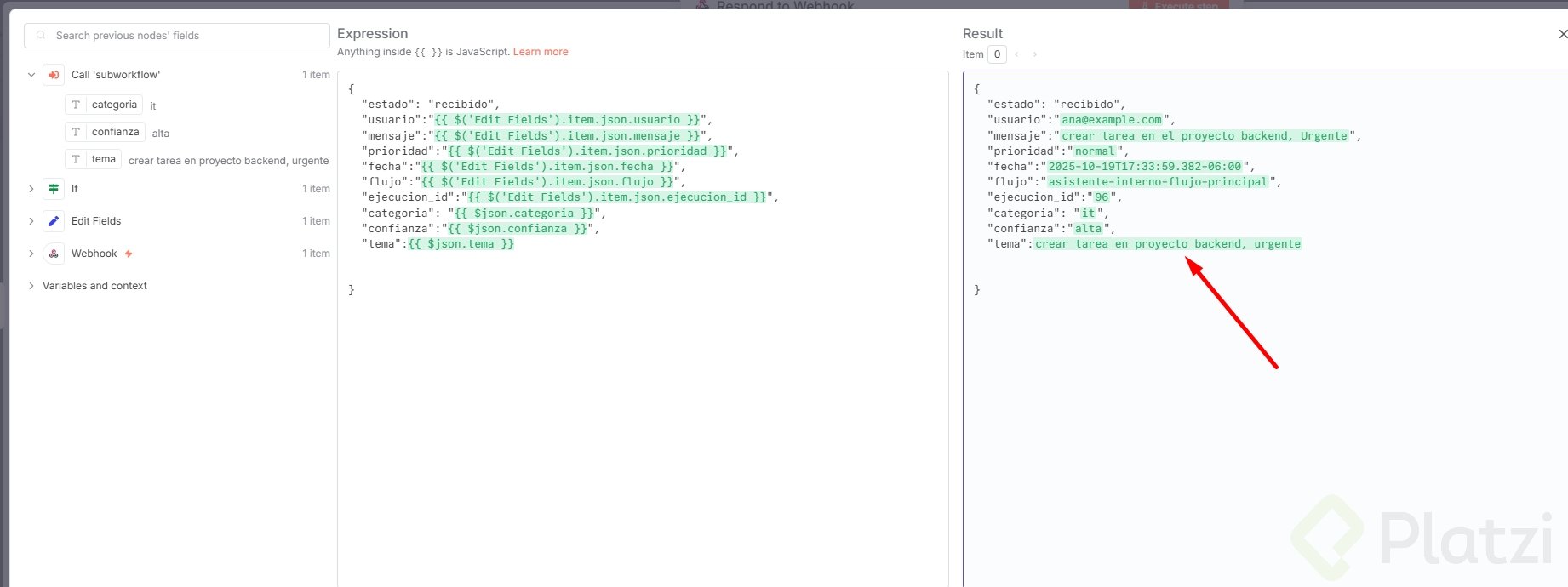Click the 1 item count beside Webhook

pyautogui.click(x=316, y=254)
